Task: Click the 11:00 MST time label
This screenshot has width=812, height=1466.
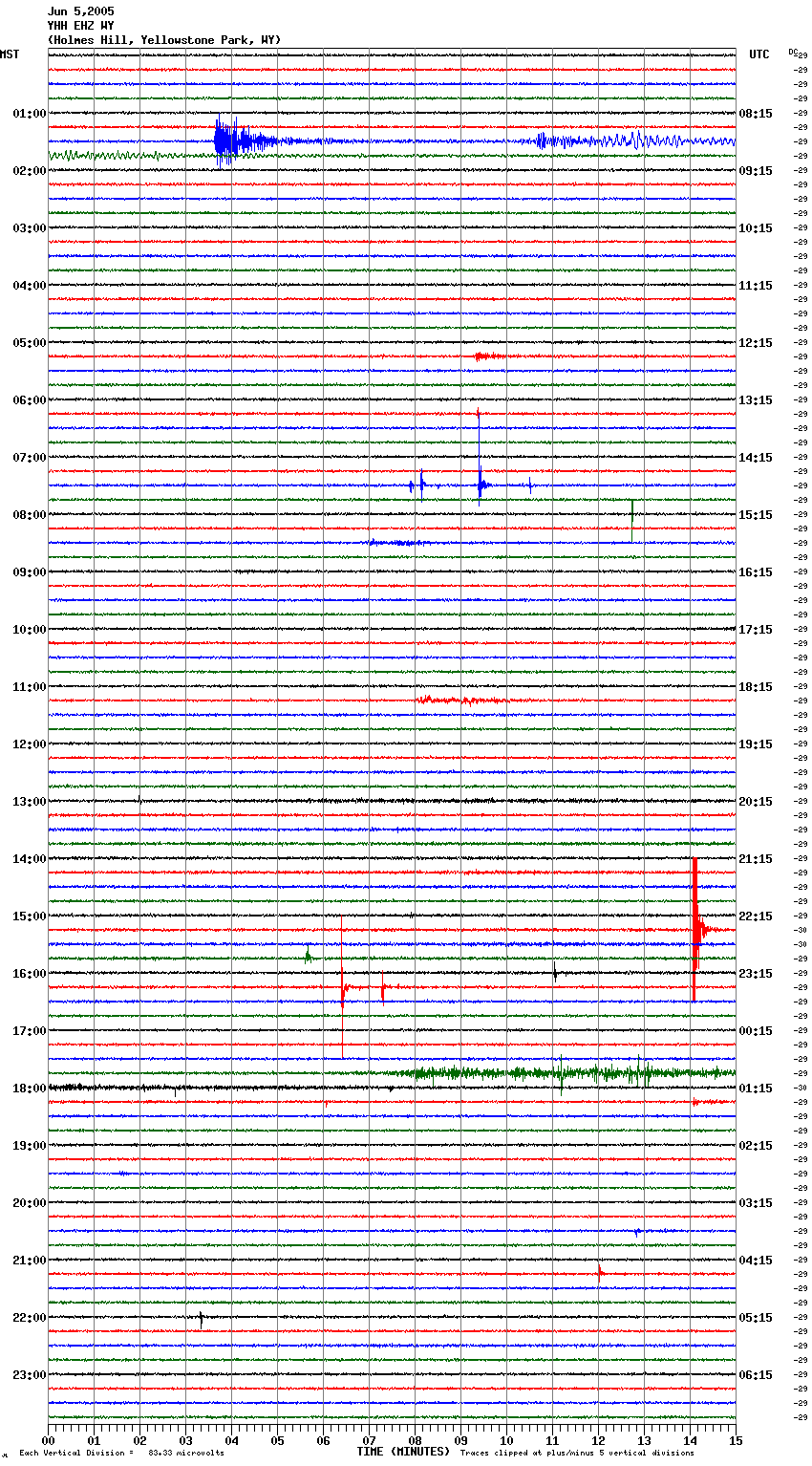Action: tap(30, 687)
